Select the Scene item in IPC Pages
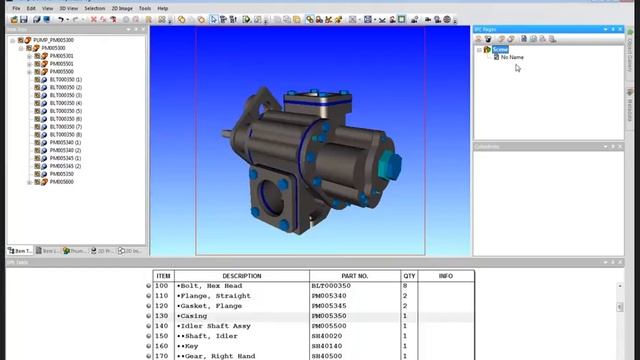The height and width of the screenshot is (360, 640). pos(500,49)
